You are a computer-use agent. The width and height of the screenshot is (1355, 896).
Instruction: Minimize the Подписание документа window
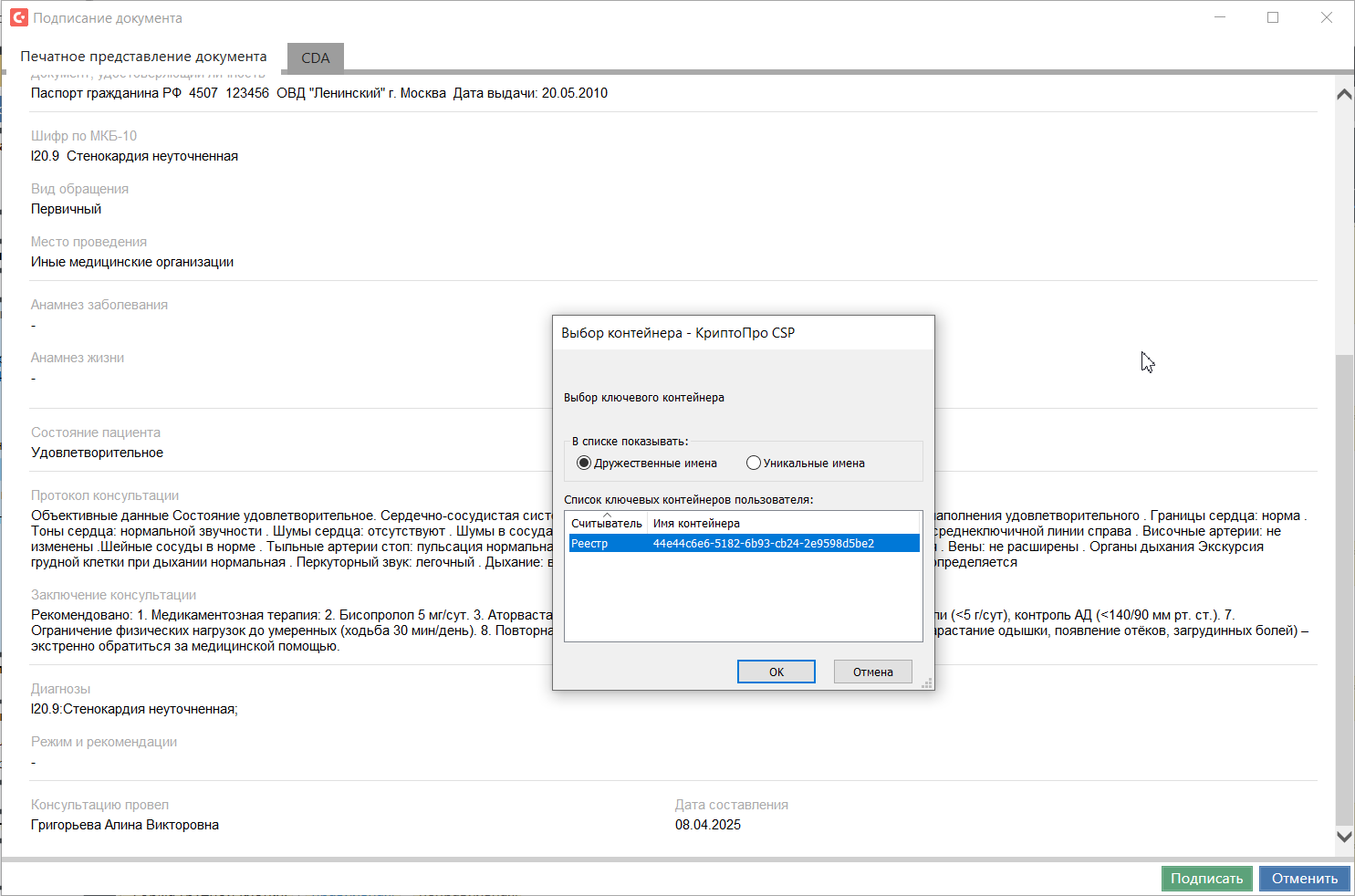(x=1219, y=17)
